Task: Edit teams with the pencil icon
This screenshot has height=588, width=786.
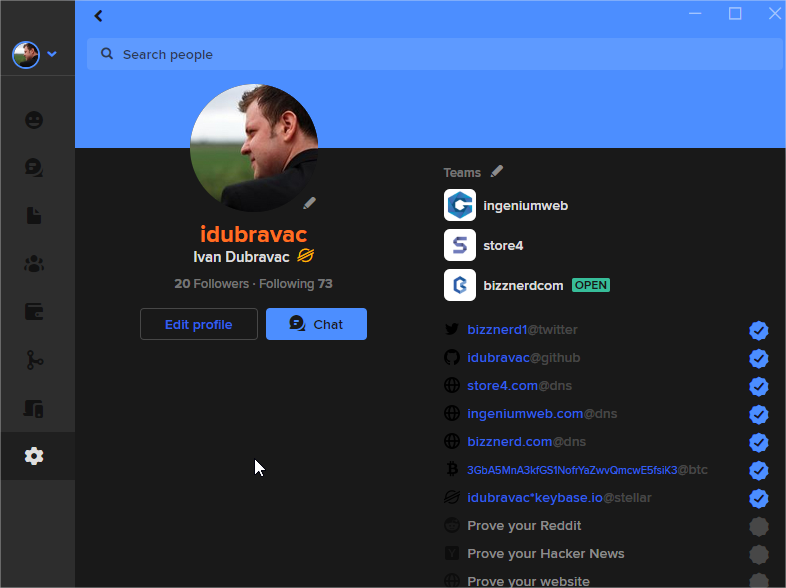Action: [x=497, y=171]
